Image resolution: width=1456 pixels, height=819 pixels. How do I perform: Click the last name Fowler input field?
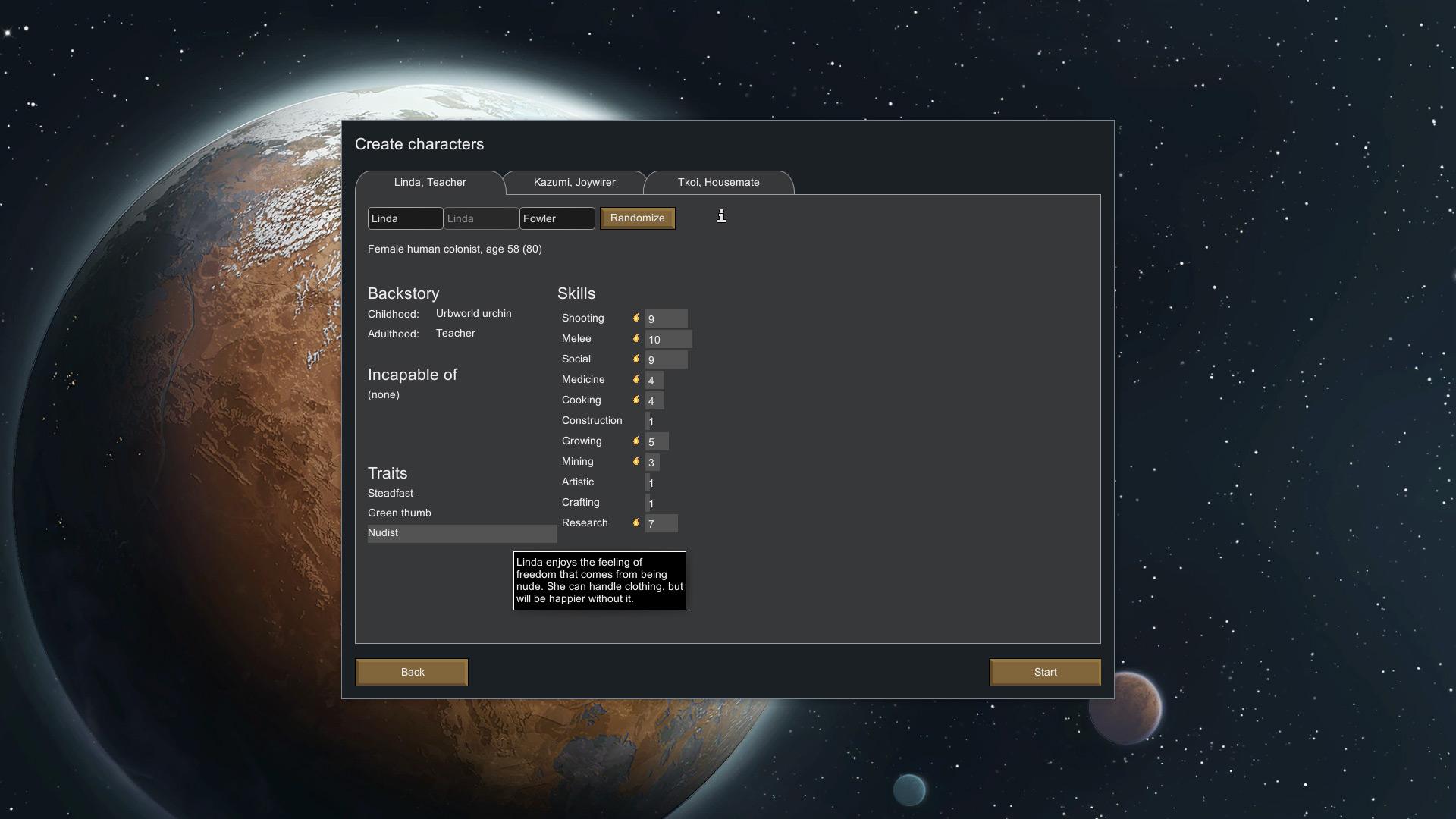(x=557, y=218)
